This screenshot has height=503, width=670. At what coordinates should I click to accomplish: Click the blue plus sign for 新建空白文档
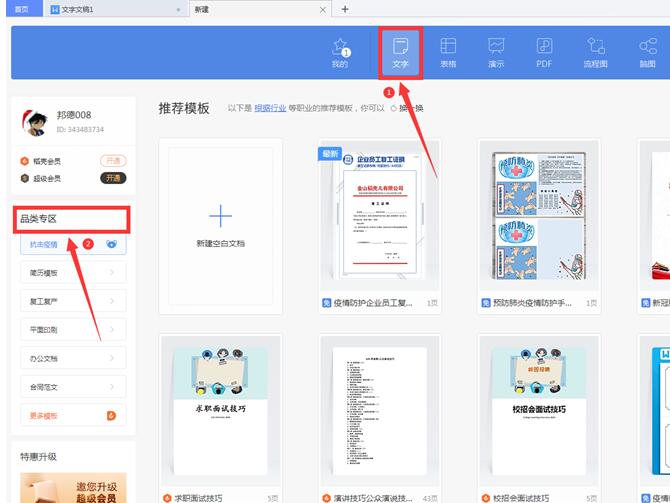(x=220, y=216)
